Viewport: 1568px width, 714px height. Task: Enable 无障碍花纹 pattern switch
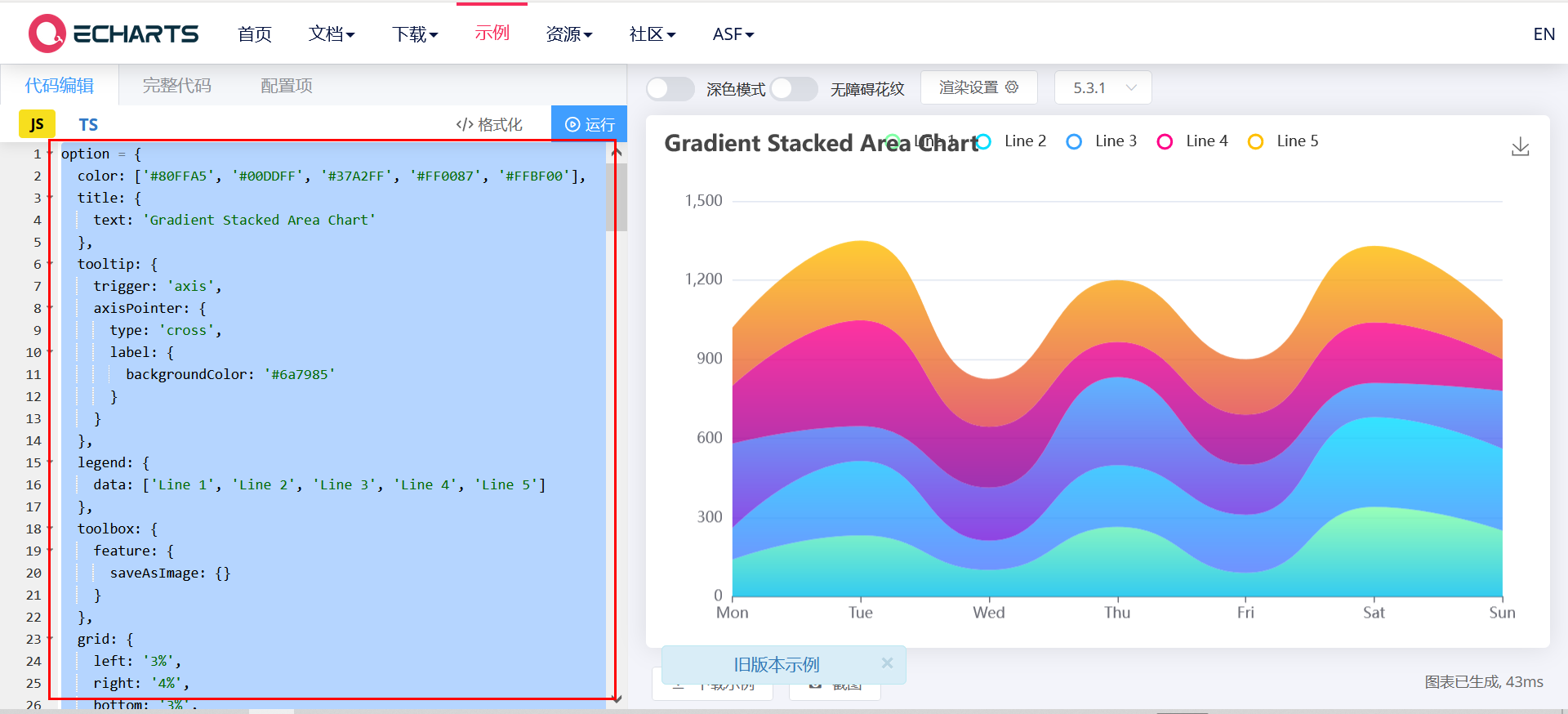[794, 88]
